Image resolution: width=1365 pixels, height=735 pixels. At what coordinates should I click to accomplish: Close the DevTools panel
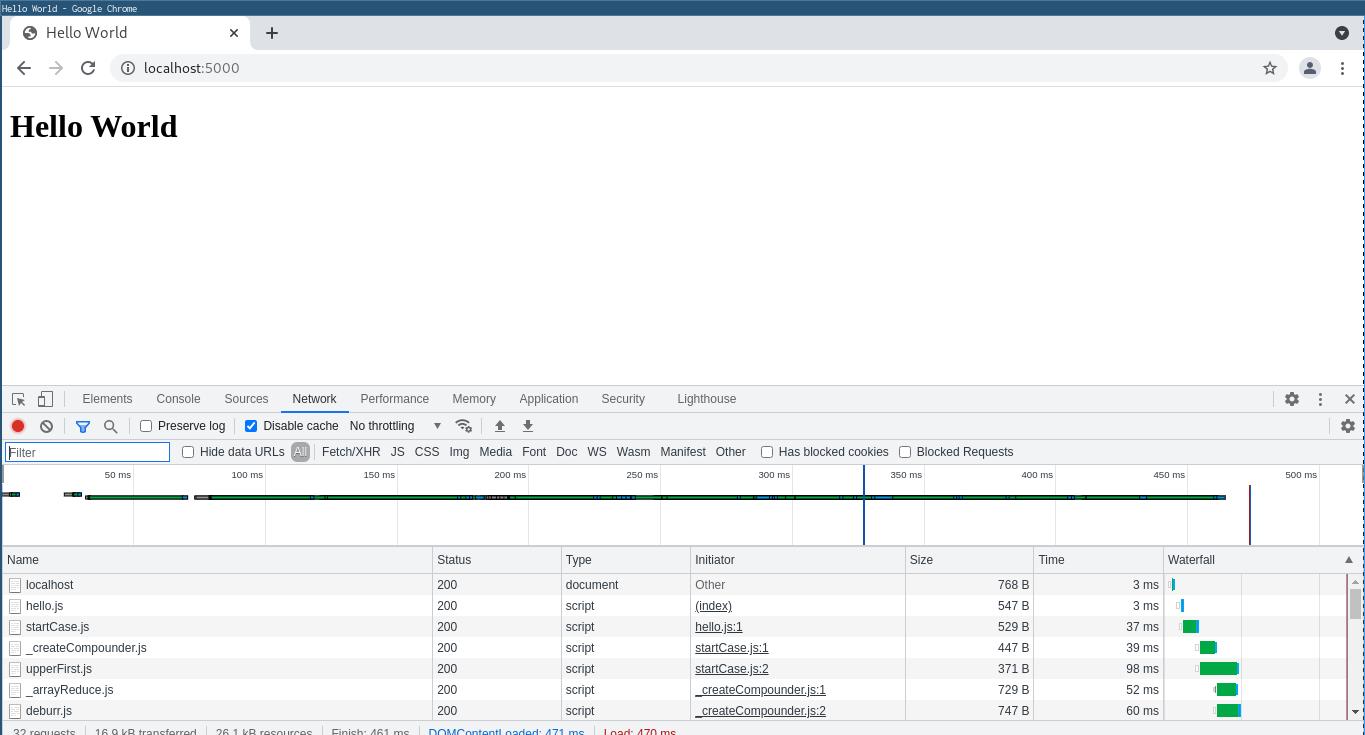point(1350,399)
